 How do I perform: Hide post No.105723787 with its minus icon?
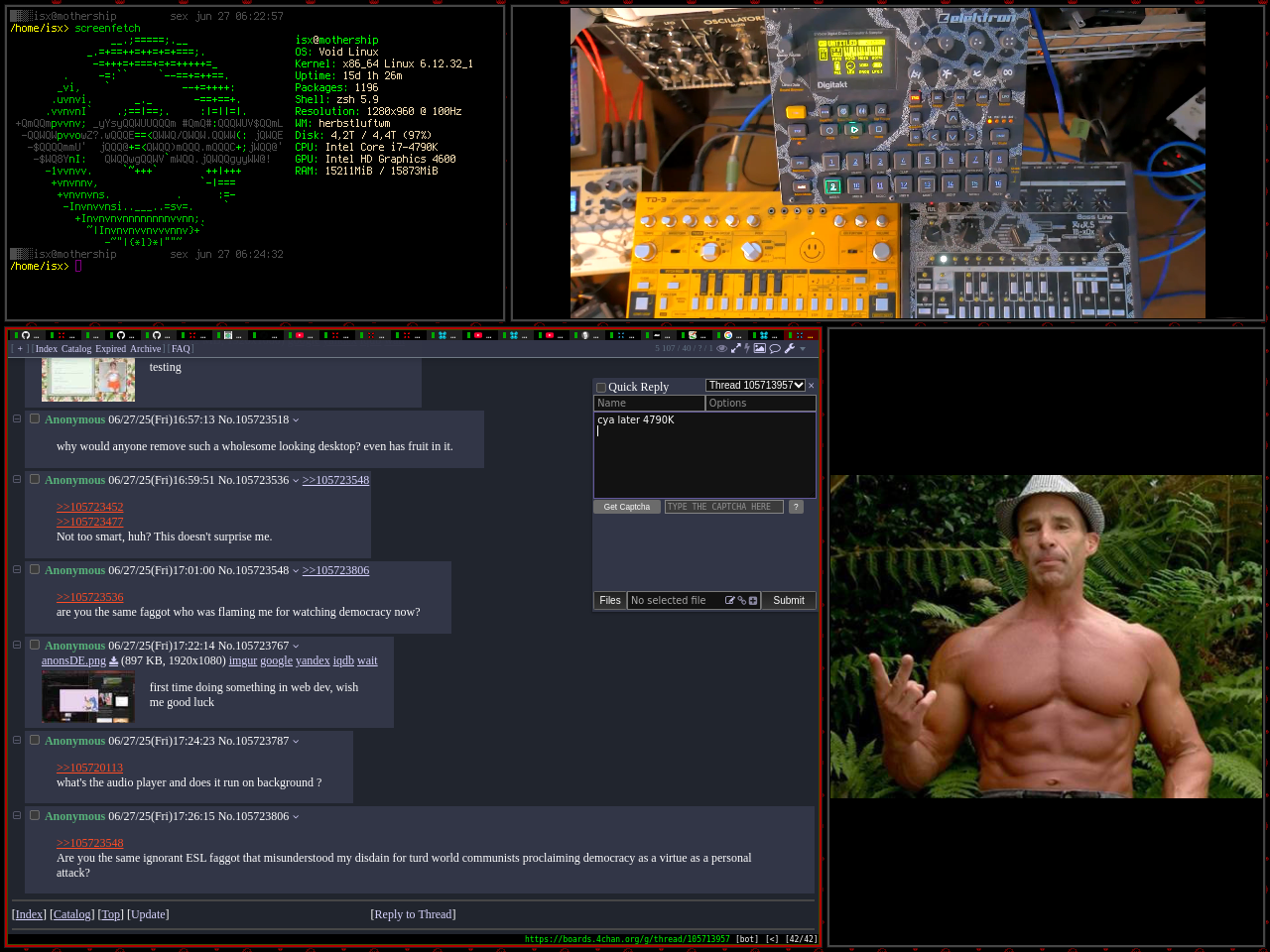point(16,741)
